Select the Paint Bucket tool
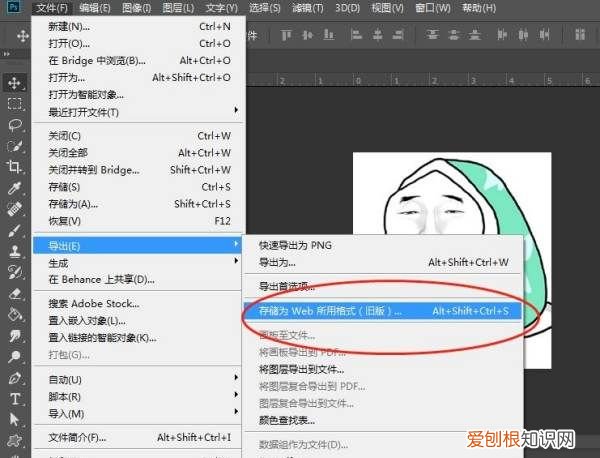The image size is (600, 458). click(x=15, y=315)
